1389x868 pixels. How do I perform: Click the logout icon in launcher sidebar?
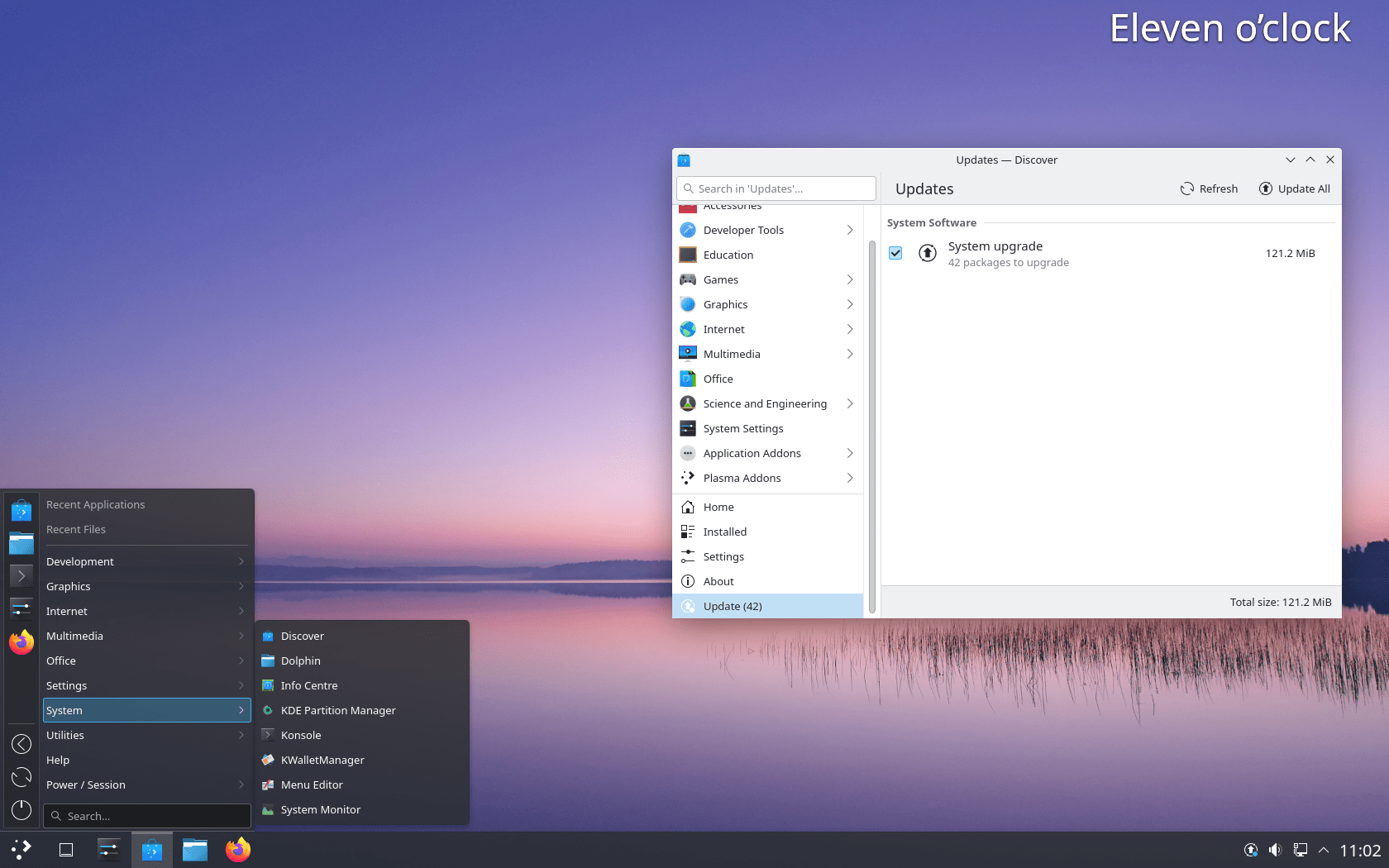click(21, 744)
